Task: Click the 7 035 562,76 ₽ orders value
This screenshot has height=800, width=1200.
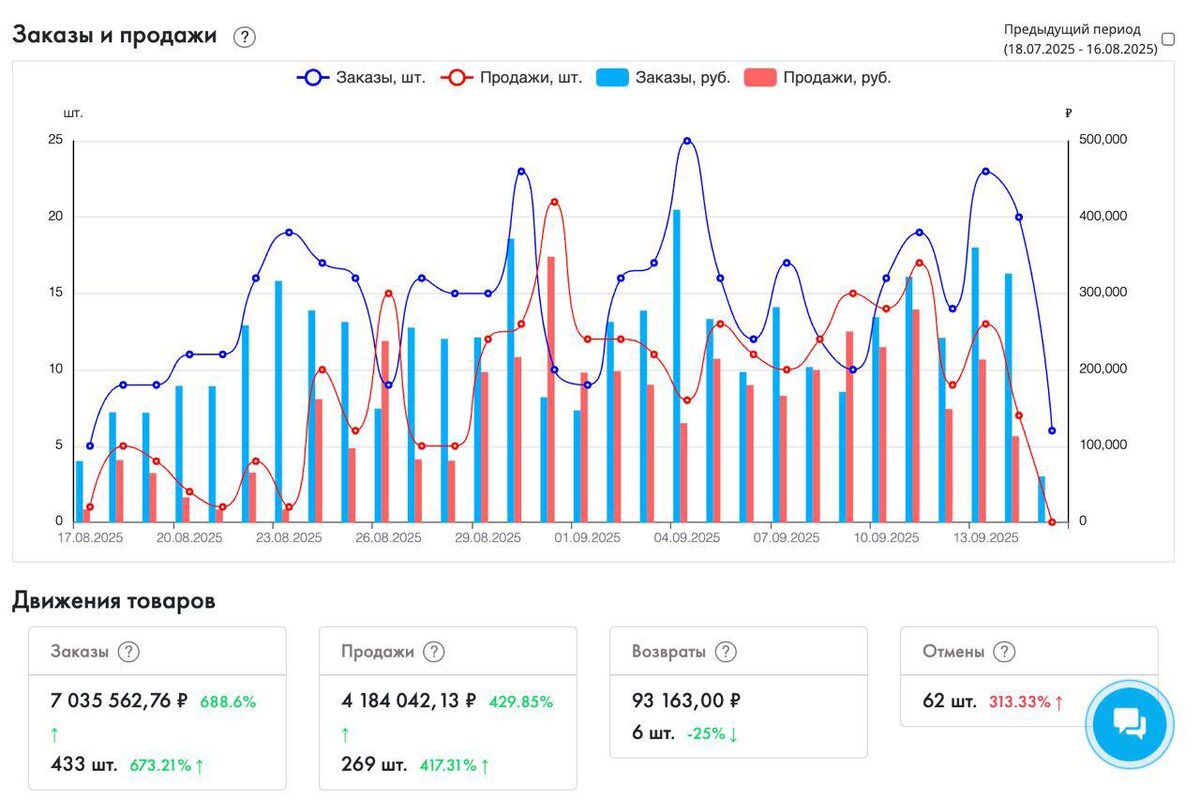Action: click(119, 701)
